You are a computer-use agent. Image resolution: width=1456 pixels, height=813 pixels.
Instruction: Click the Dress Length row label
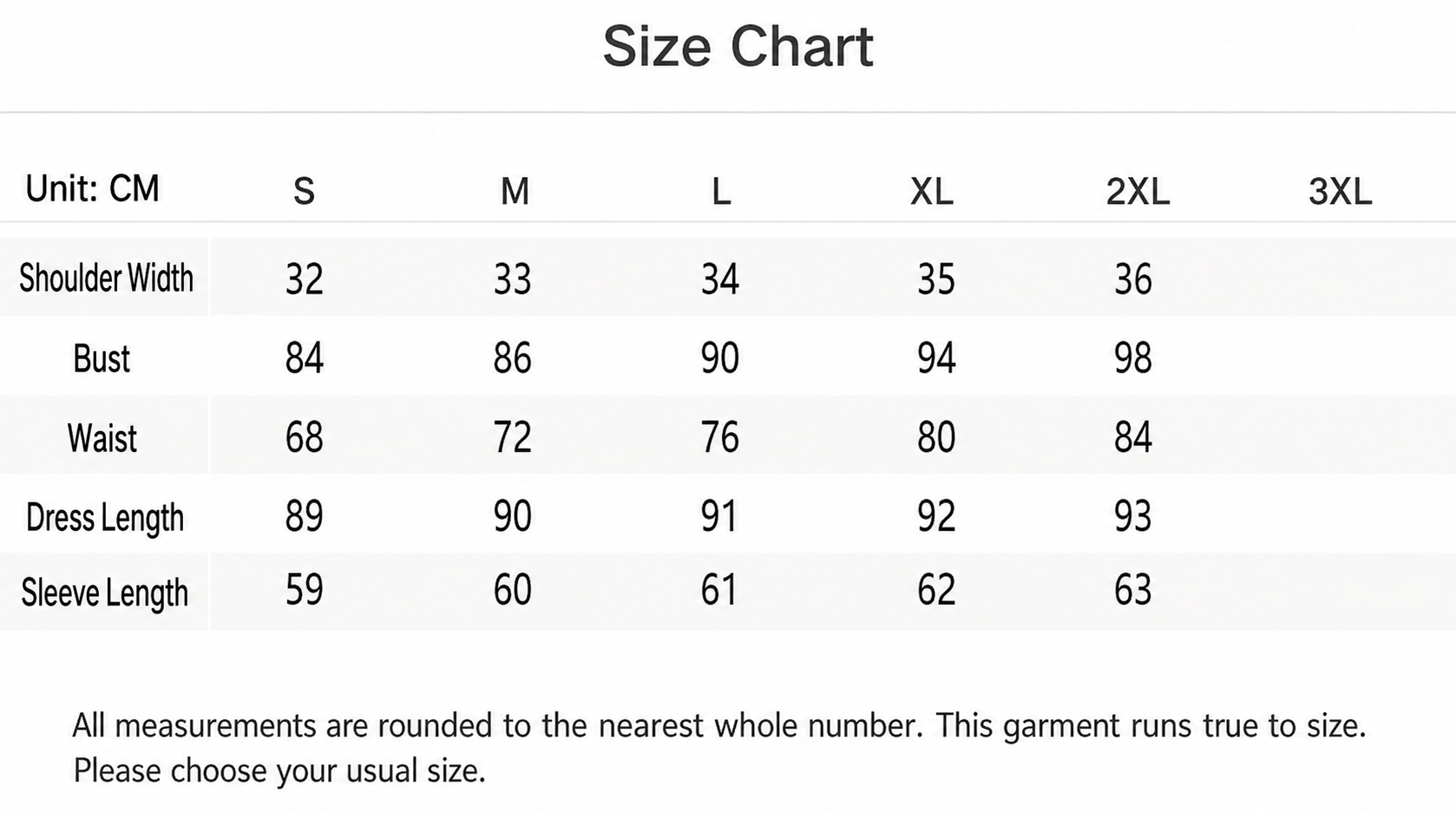click(105, 518)
